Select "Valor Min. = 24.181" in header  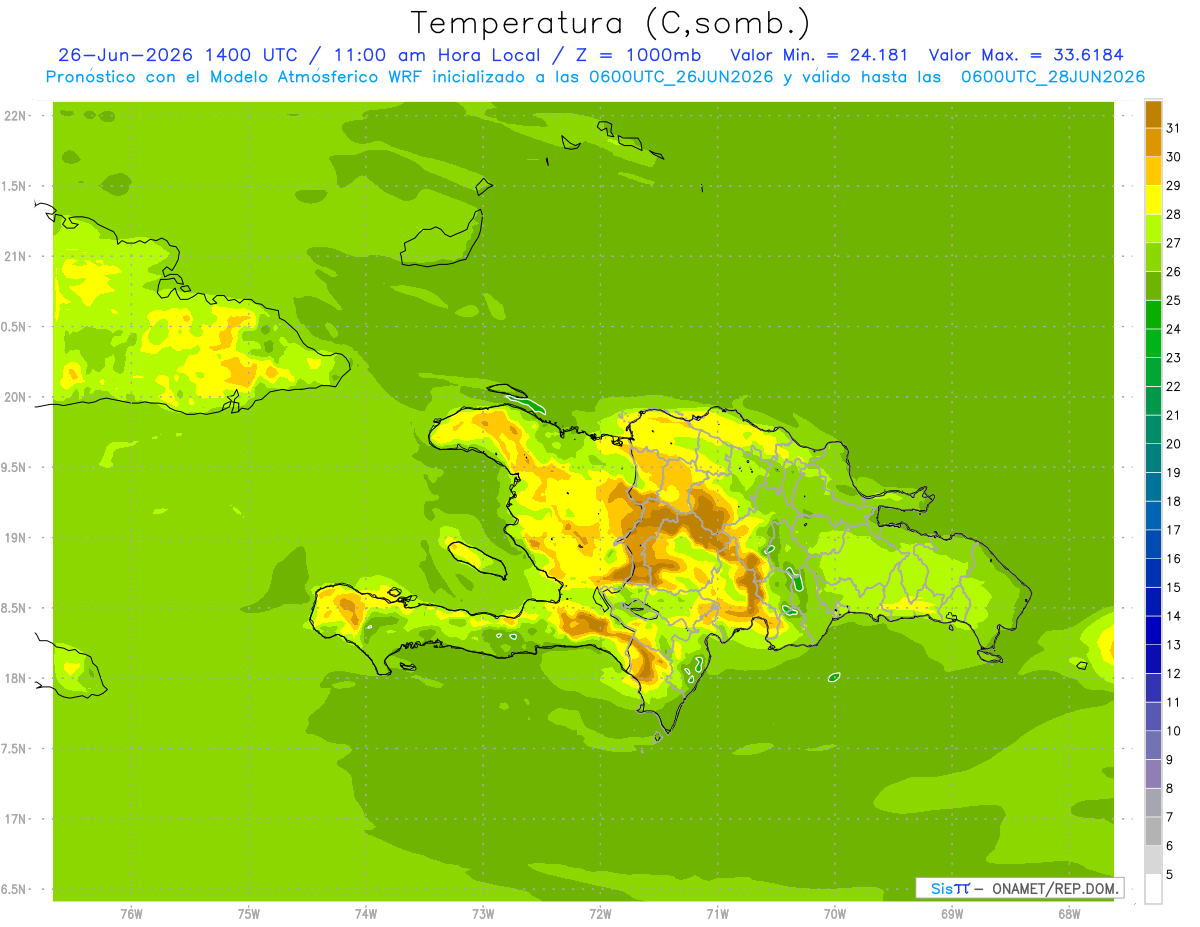pyautogui.click(x=819, y=55)
